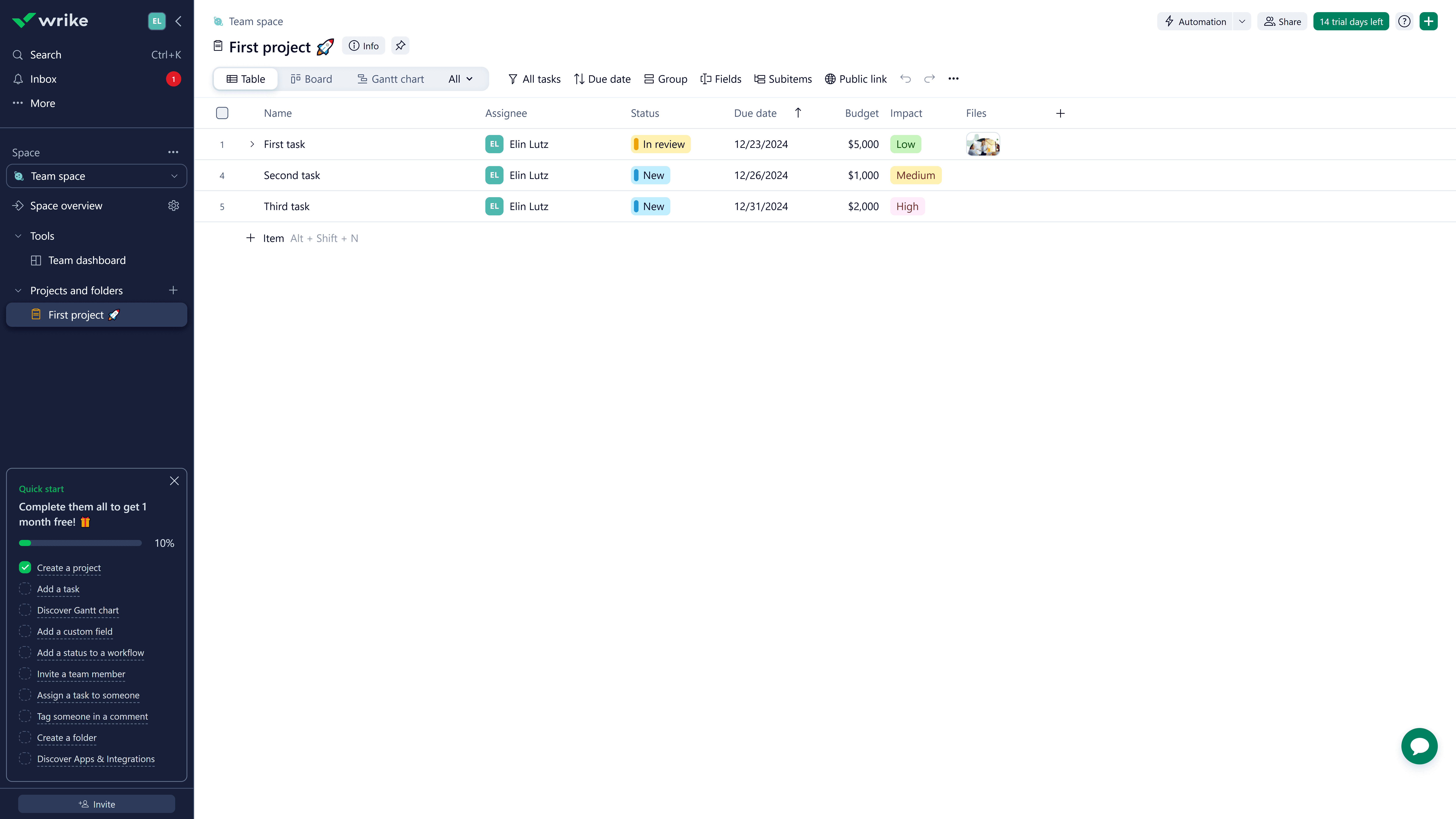Click the Wrike logo
This screenshot has height=819, width=1456.
coord(50,21)
